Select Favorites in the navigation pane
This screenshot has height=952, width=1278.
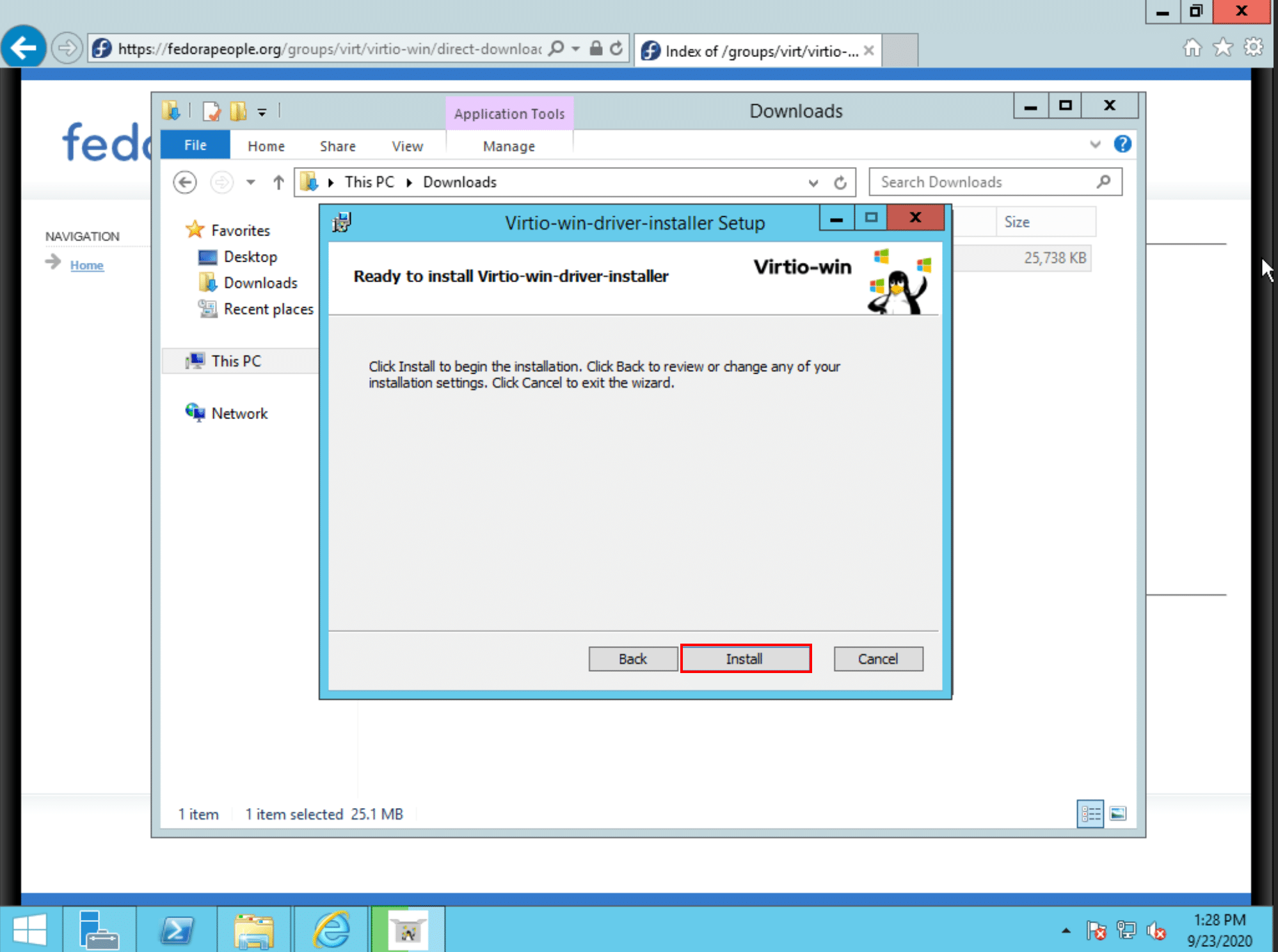tap(240, 230)
